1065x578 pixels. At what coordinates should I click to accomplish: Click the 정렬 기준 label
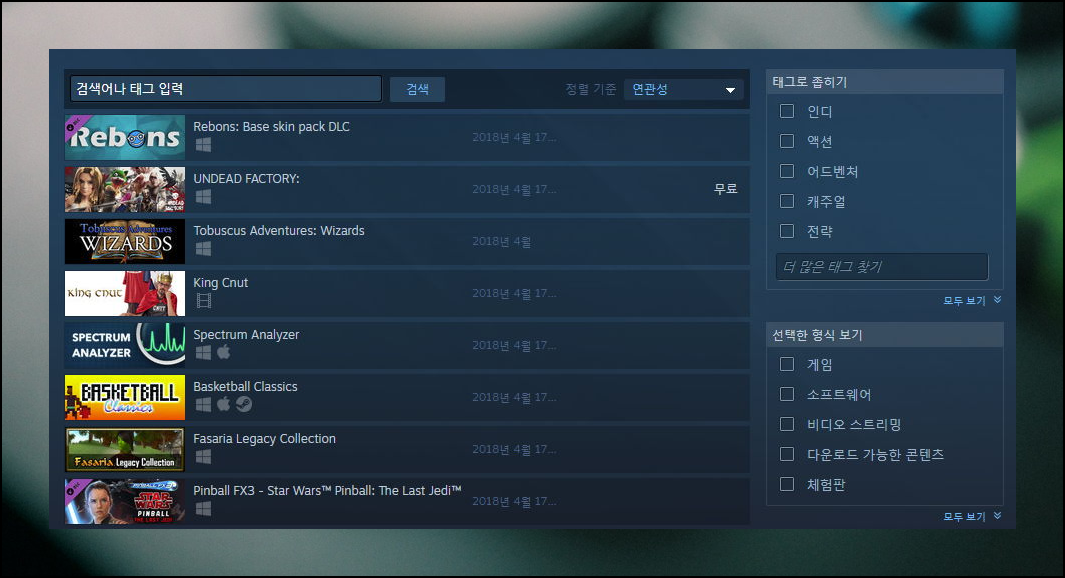coord(590,89)
